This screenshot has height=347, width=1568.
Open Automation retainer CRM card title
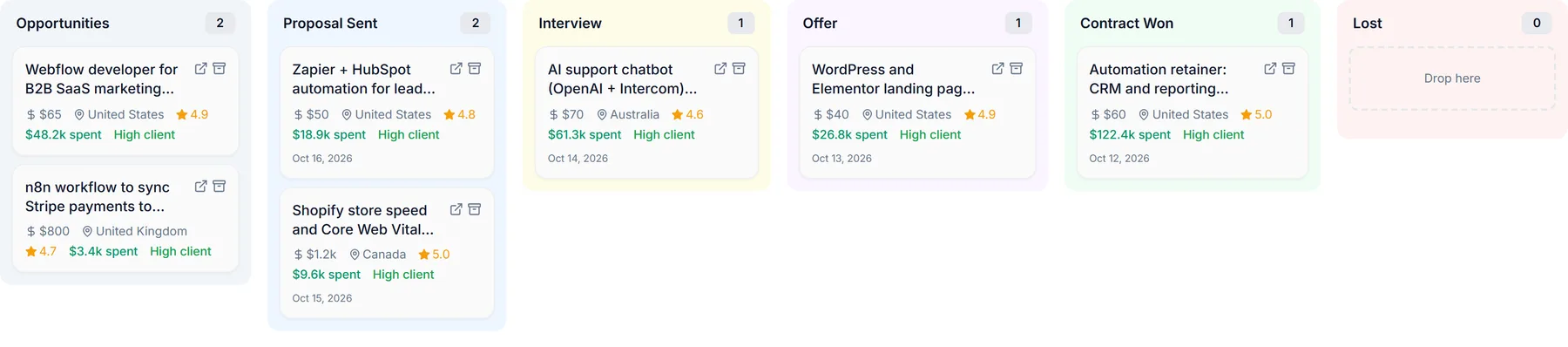(1159, 78)
